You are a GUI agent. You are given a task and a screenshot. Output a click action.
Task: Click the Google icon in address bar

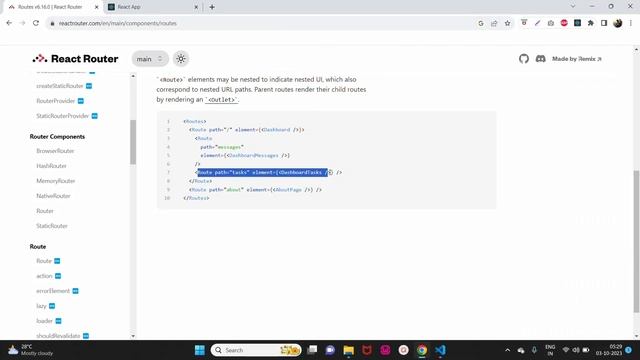click(481, 23)
